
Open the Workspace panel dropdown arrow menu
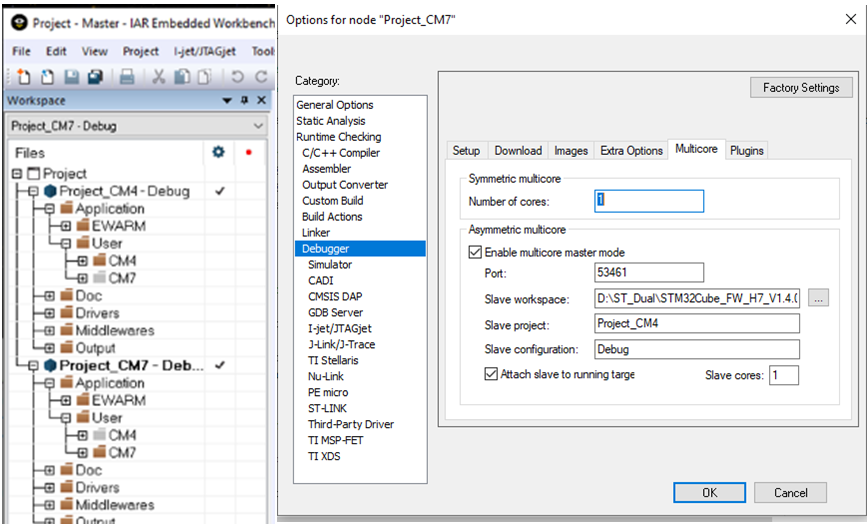(228, 101)
